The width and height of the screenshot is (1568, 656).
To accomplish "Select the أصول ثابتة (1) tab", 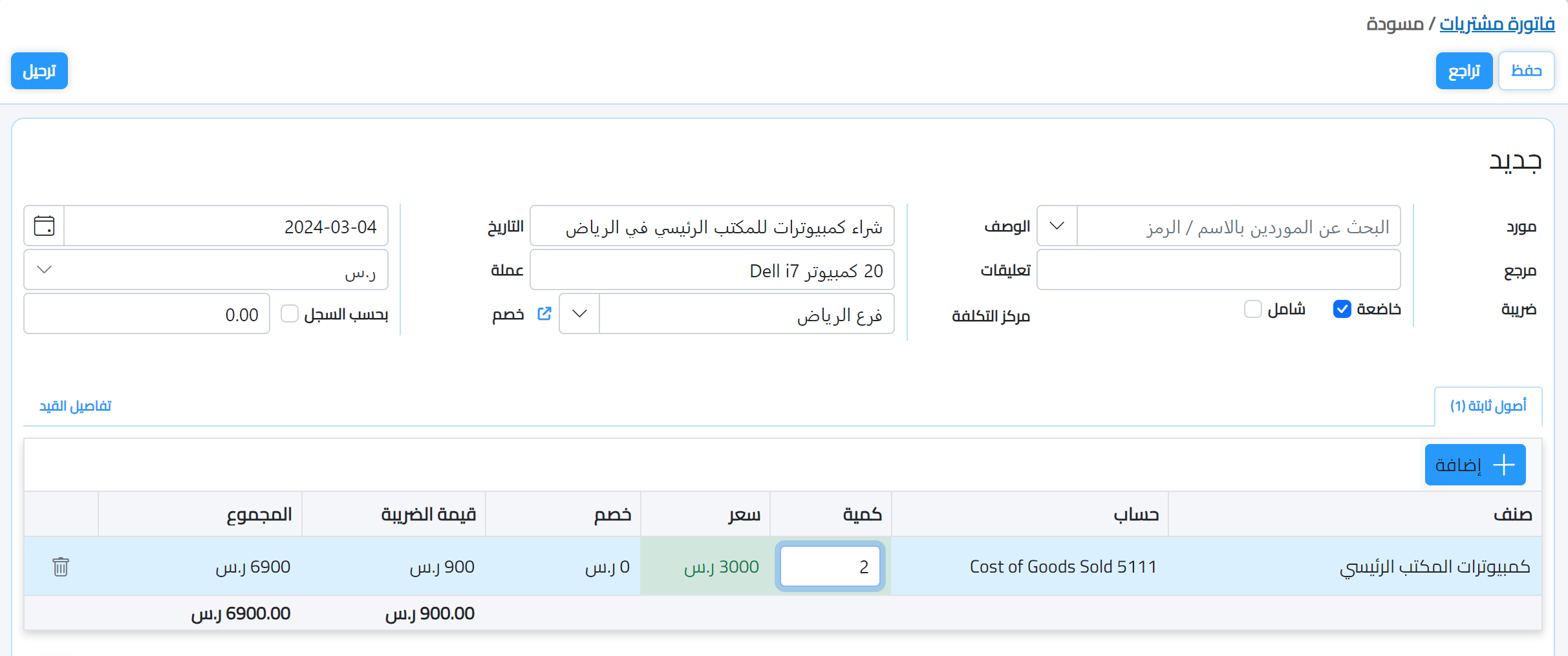I will pyautogui.click(x=1488, y=405).
